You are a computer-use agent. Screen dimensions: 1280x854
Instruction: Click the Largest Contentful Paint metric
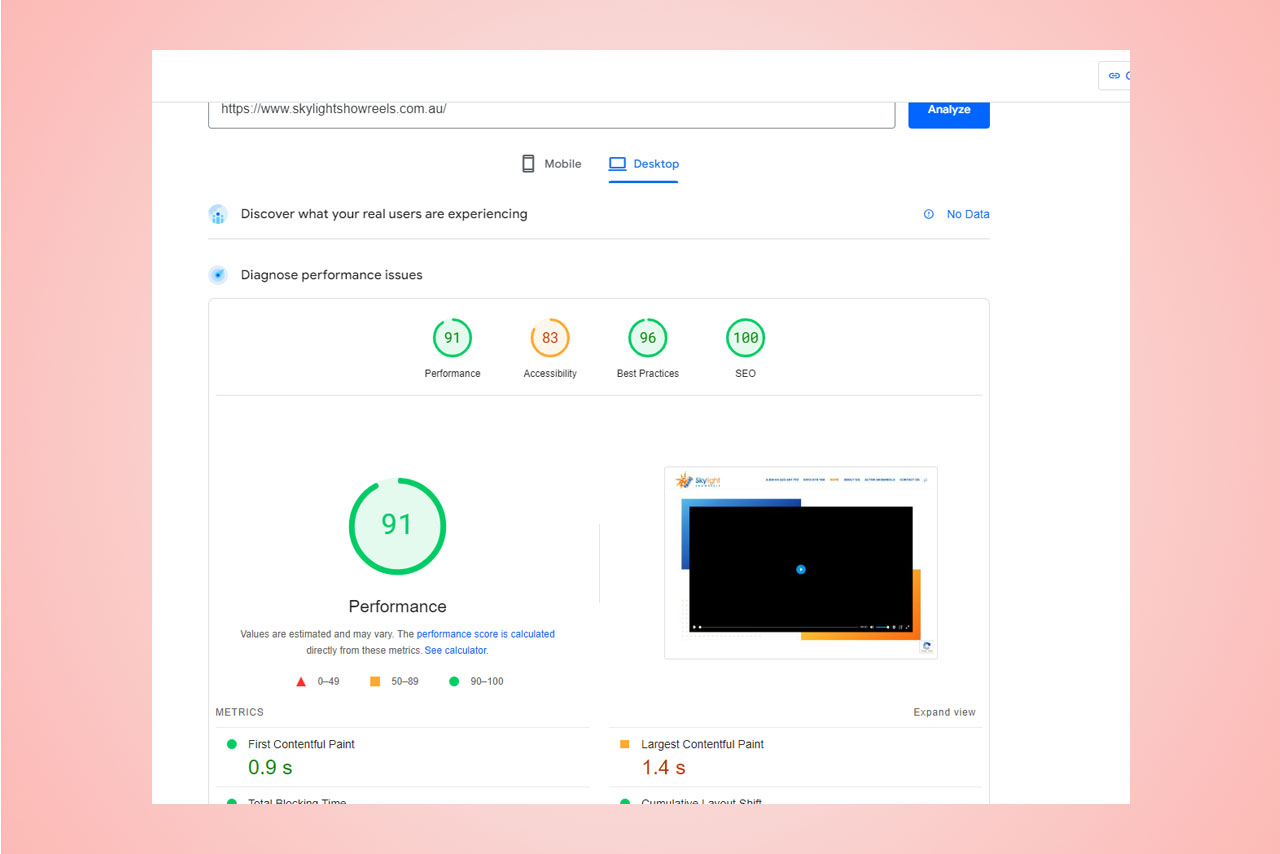coord(796,758)
